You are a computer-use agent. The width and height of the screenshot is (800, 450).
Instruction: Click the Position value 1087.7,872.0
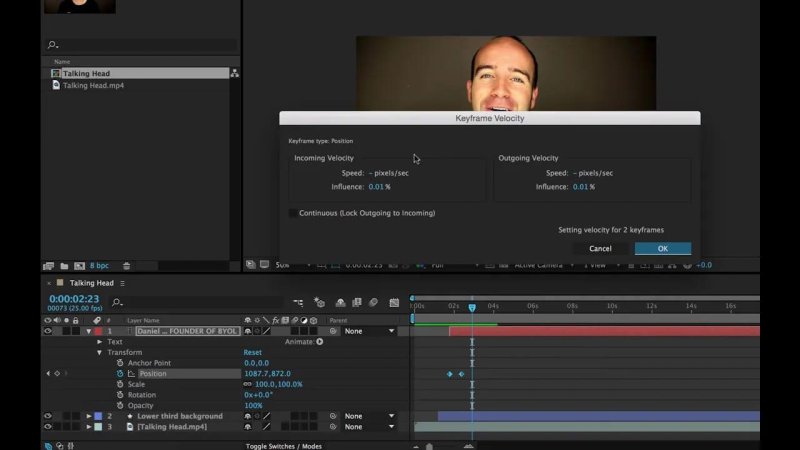[x=267, y=373]
